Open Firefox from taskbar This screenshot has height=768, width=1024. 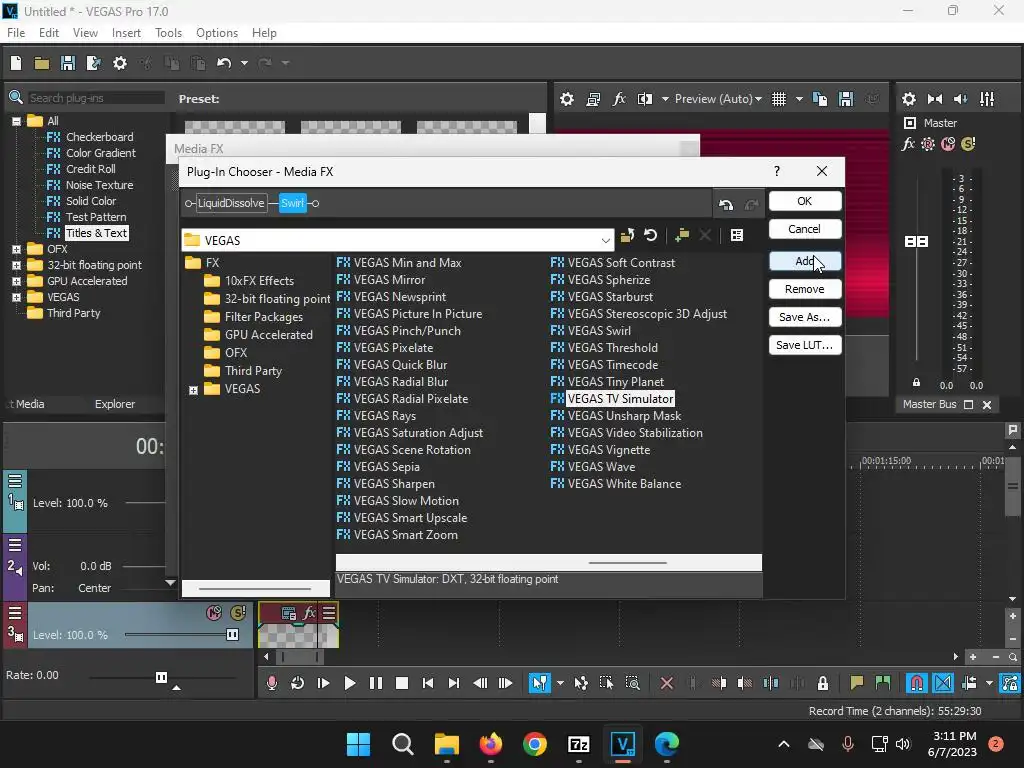(x=490, y=744)
